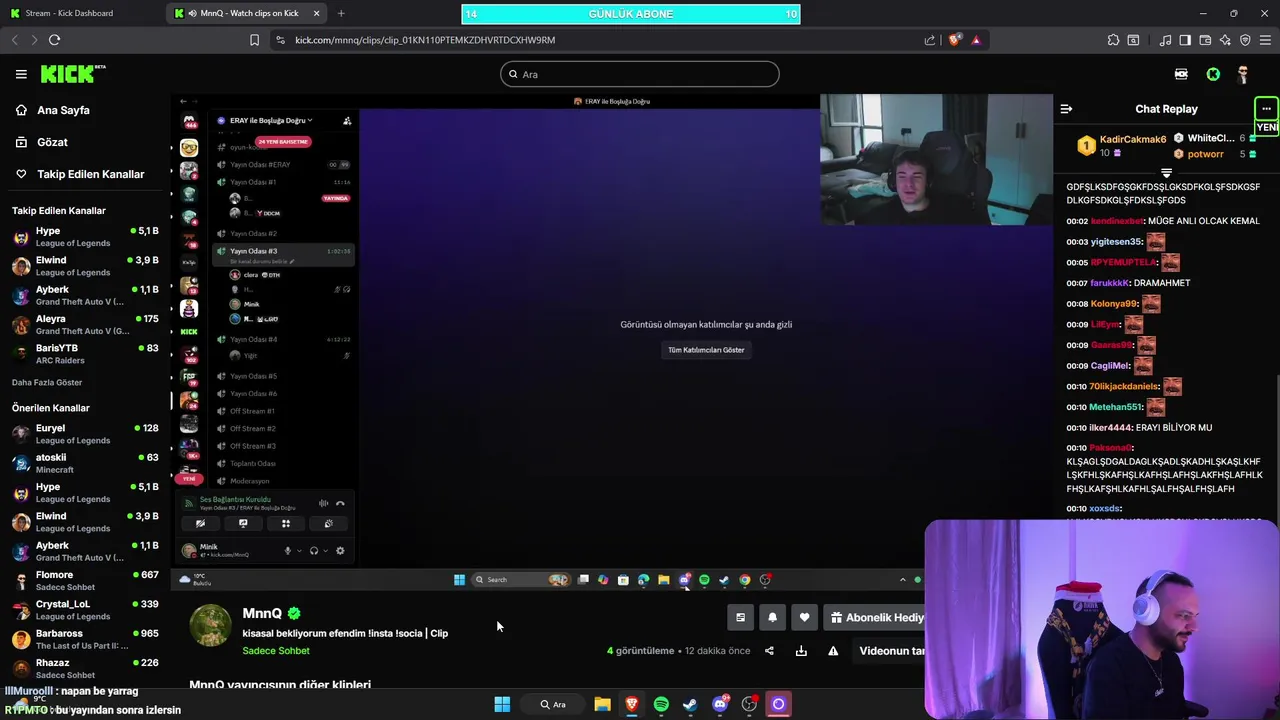Click the clip share icon
The height and width of the screenshot is (720, 1280).
tap(769, 651)
